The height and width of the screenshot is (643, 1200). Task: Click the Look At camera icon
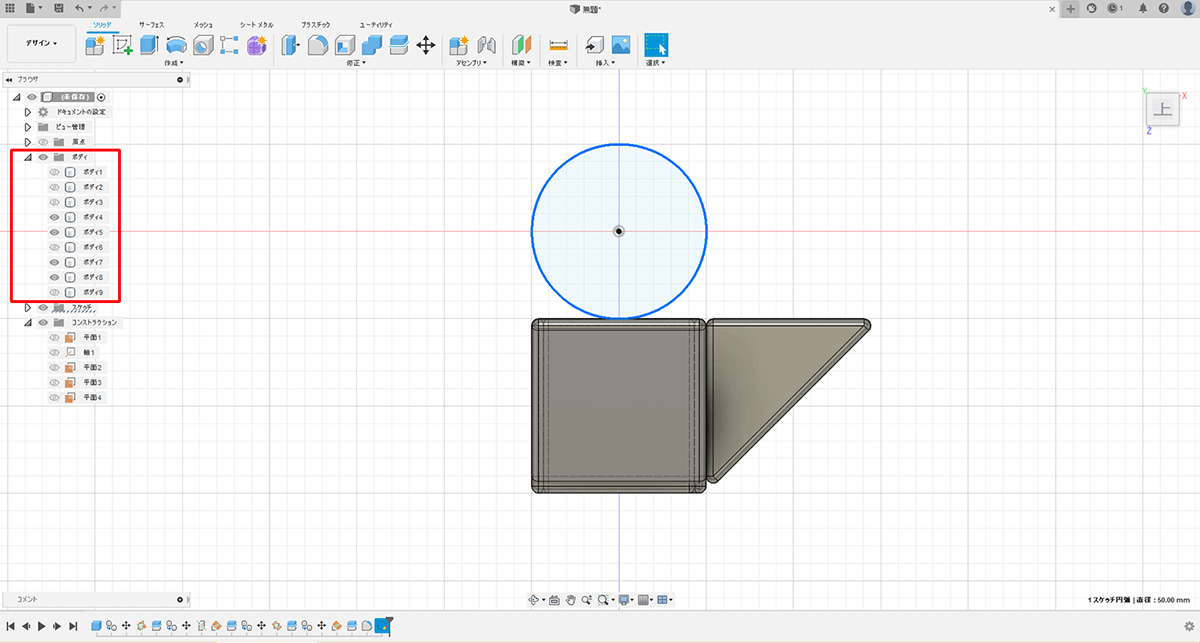coord(554,600)
